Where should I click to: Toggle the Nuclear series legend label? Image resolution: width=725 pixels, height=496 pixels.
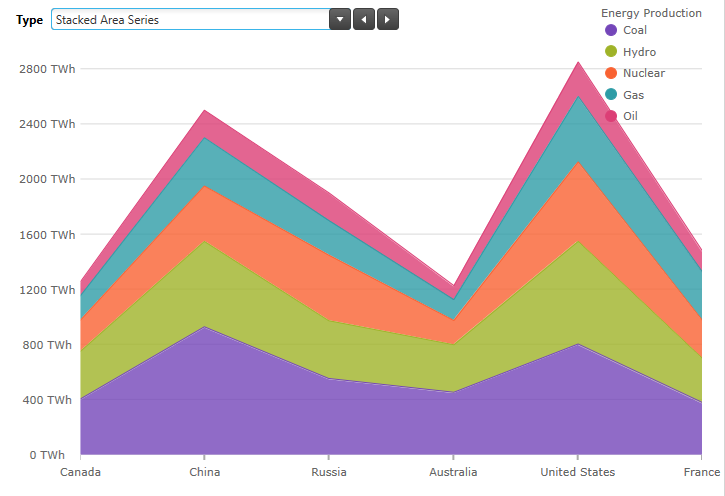[x=643, y=73]
